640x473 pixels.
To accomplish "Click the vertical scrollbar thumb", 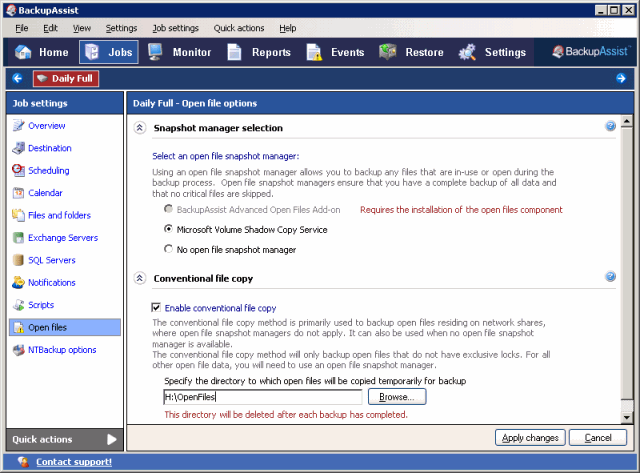I will pyautogui.click(x=627, y=263).
